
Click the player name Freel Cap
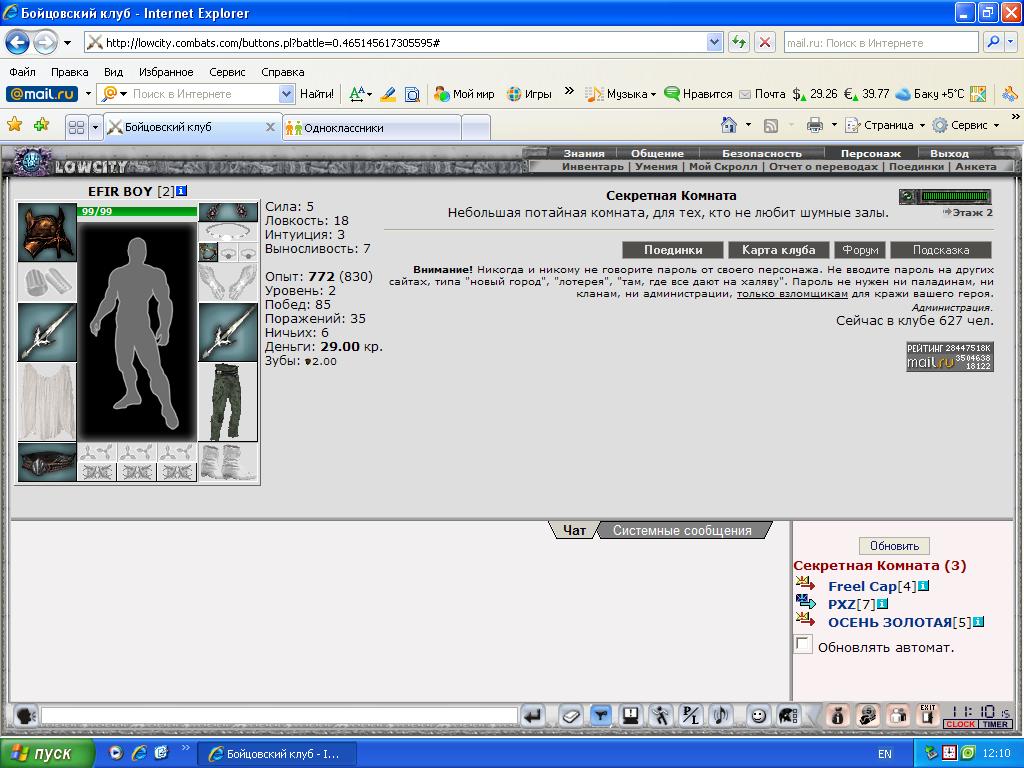click(862, 586)
